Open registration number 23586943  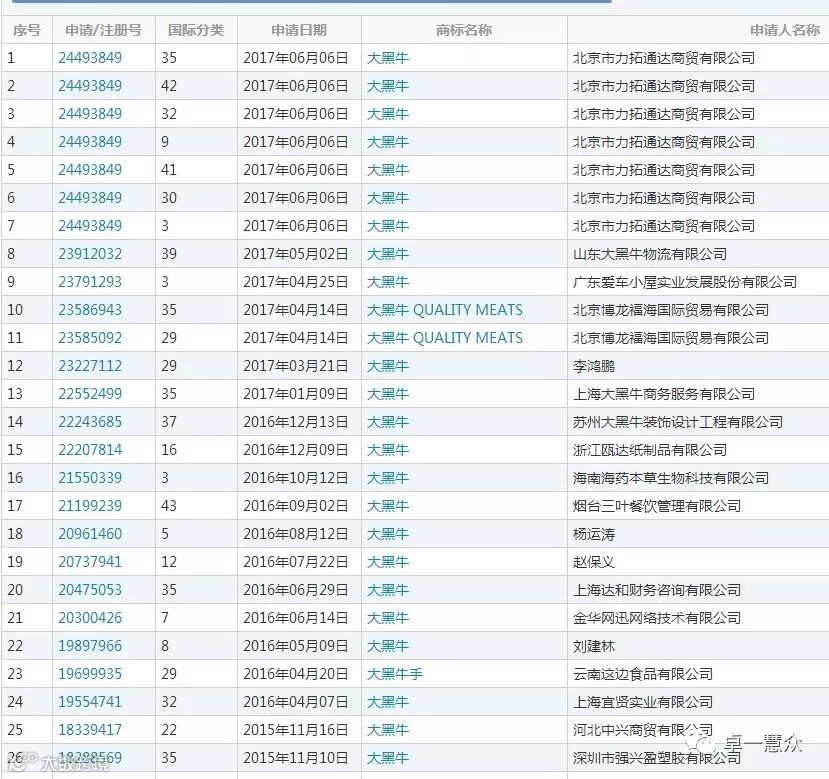[x=90, y=310]
